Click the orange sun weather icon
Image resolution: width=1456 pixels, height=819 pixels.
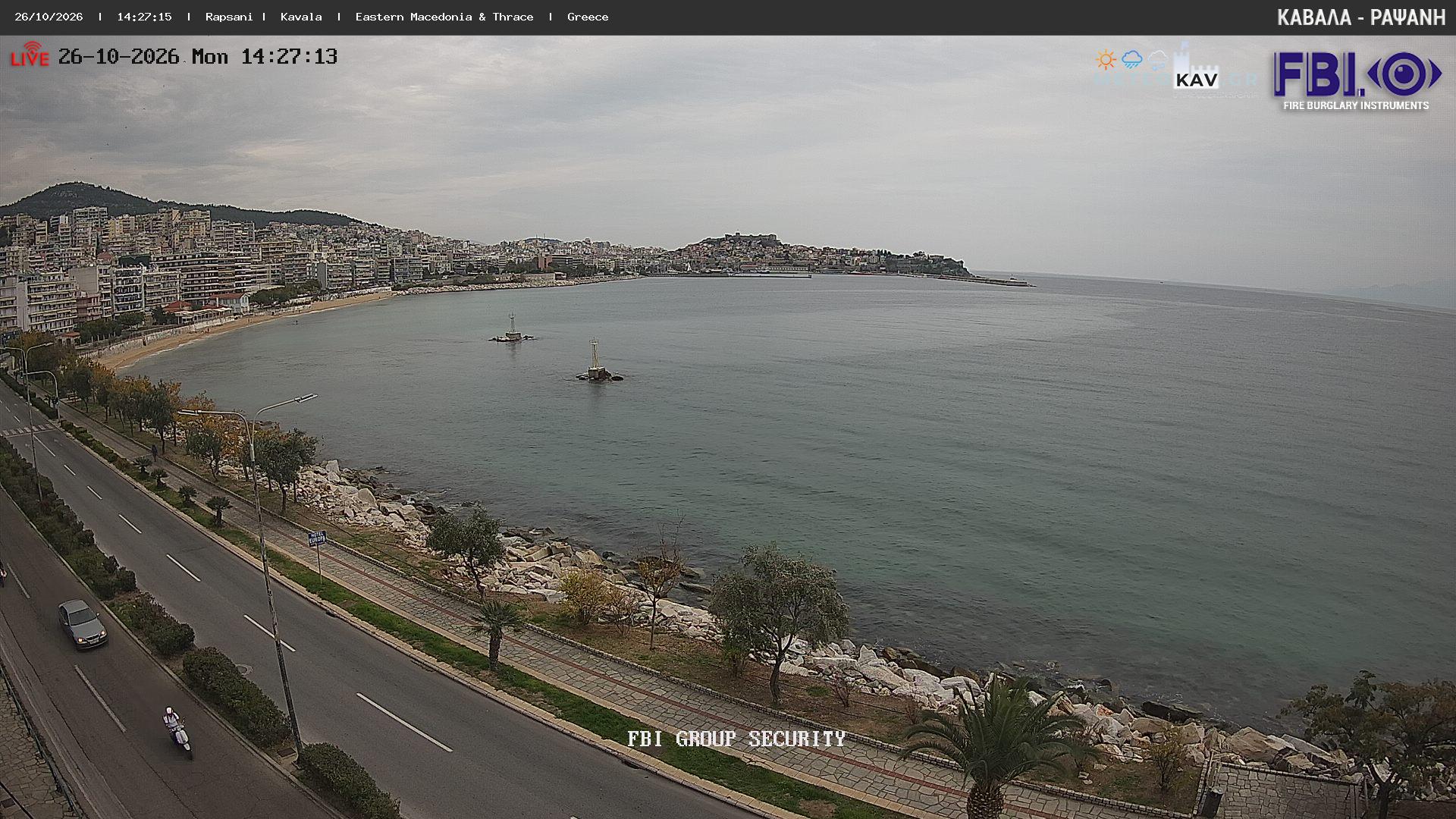1106,60
